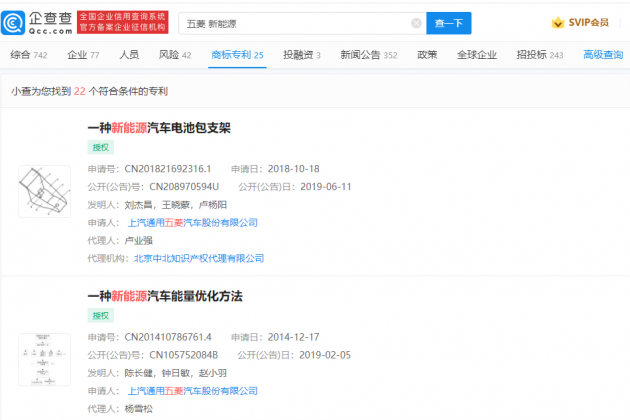Open patent title 一种新能源汽车能量优化方法
The height and width of the screenshot is (420, 630).
[x=165, y=296]
